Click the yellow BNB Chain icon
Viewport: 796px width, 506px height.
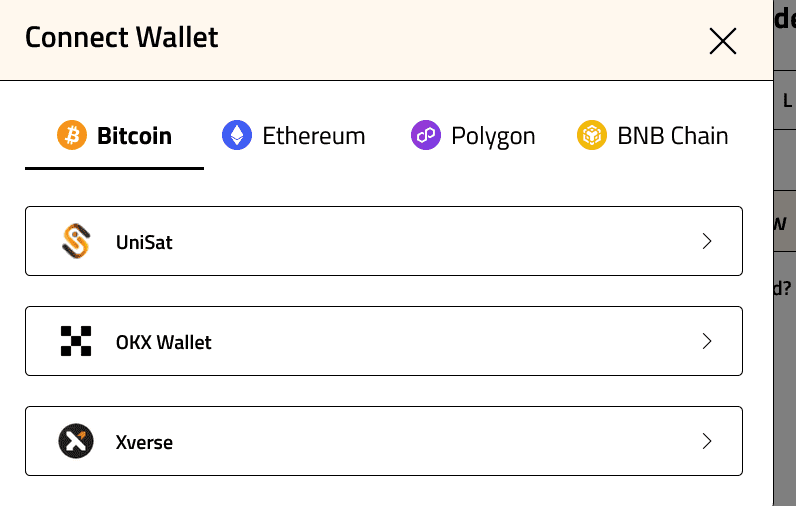tap(592, 135)
